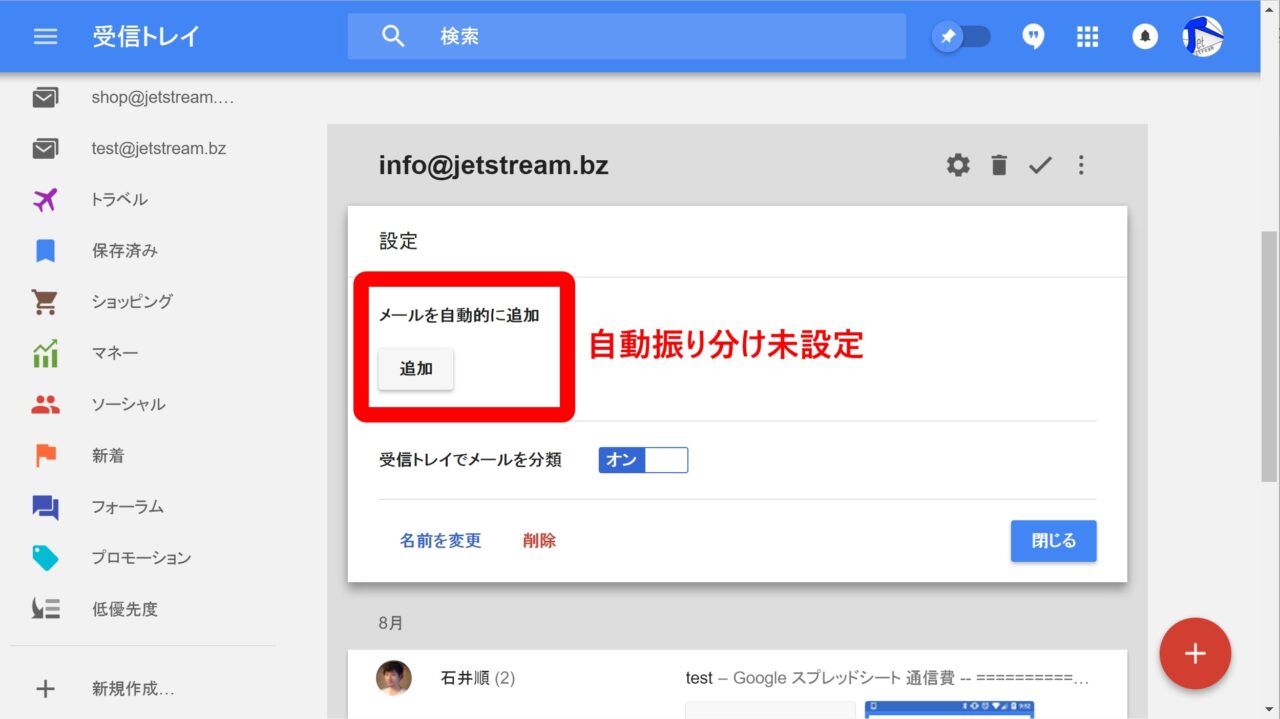Image resolution: width=1280 pixels, height=719 pixels.
Task: Select トラベル in the sidebar
Action: pyautogui.click(x=119, y=200)
